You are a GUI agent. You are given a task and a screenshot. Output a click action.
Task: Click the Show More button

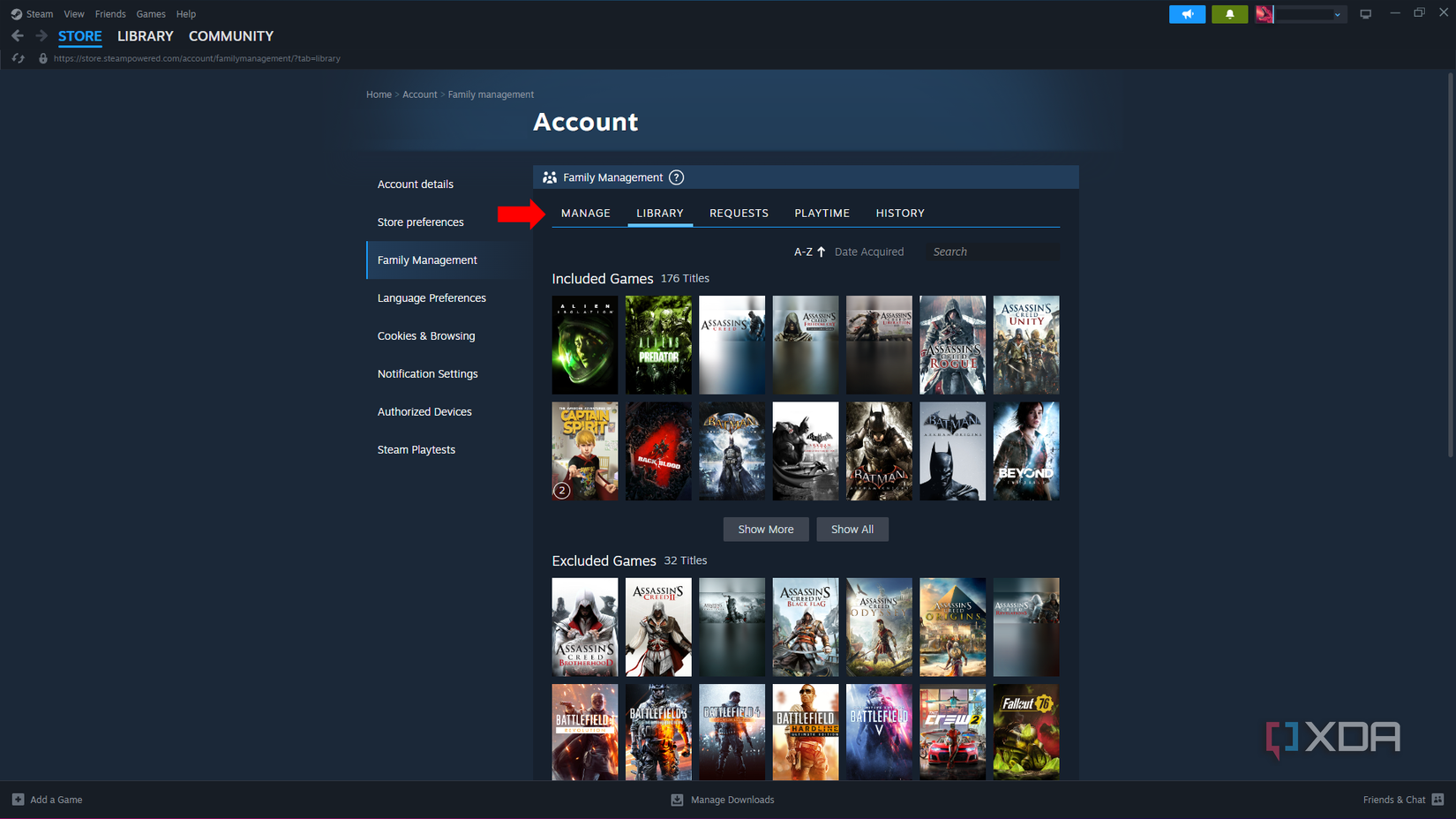pyautogui.click(x=766, y=529)
